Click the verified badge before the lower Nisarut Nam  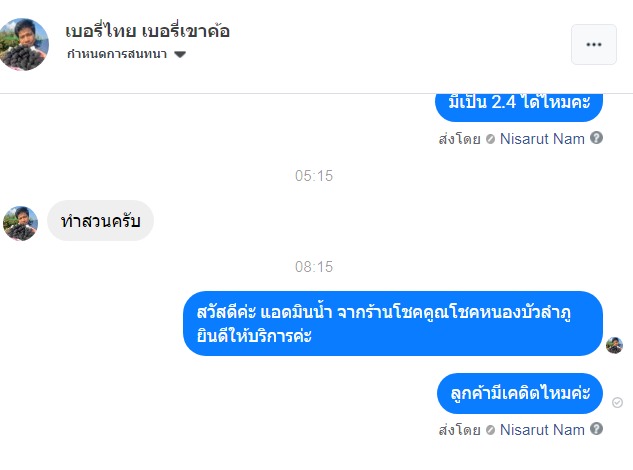(x=490, y=430)
